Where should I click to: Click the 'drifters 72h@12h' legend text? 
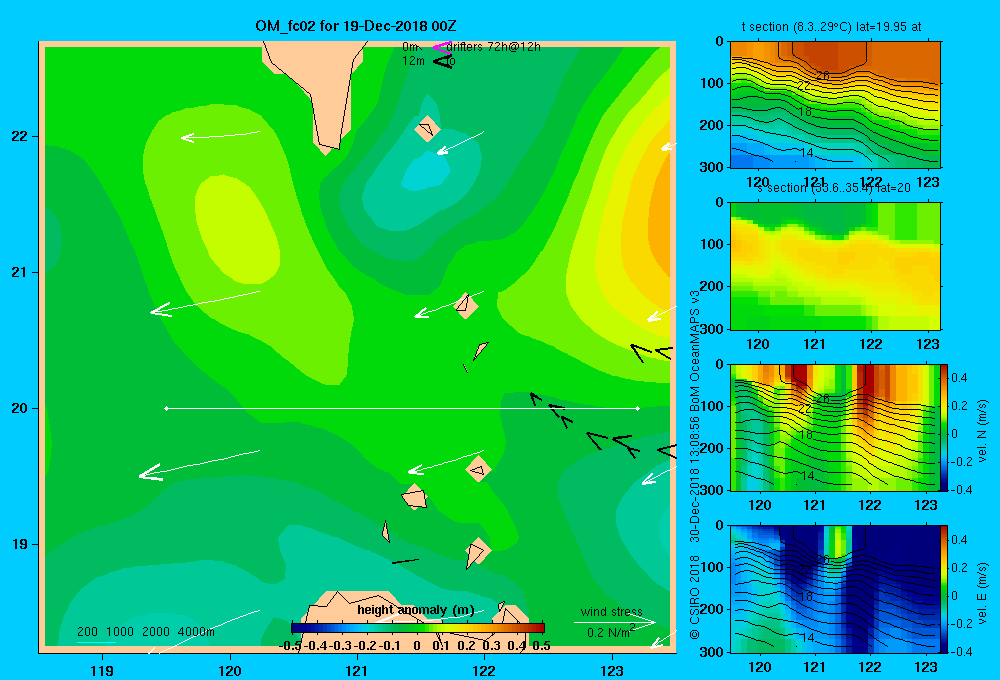pos(494,47)
